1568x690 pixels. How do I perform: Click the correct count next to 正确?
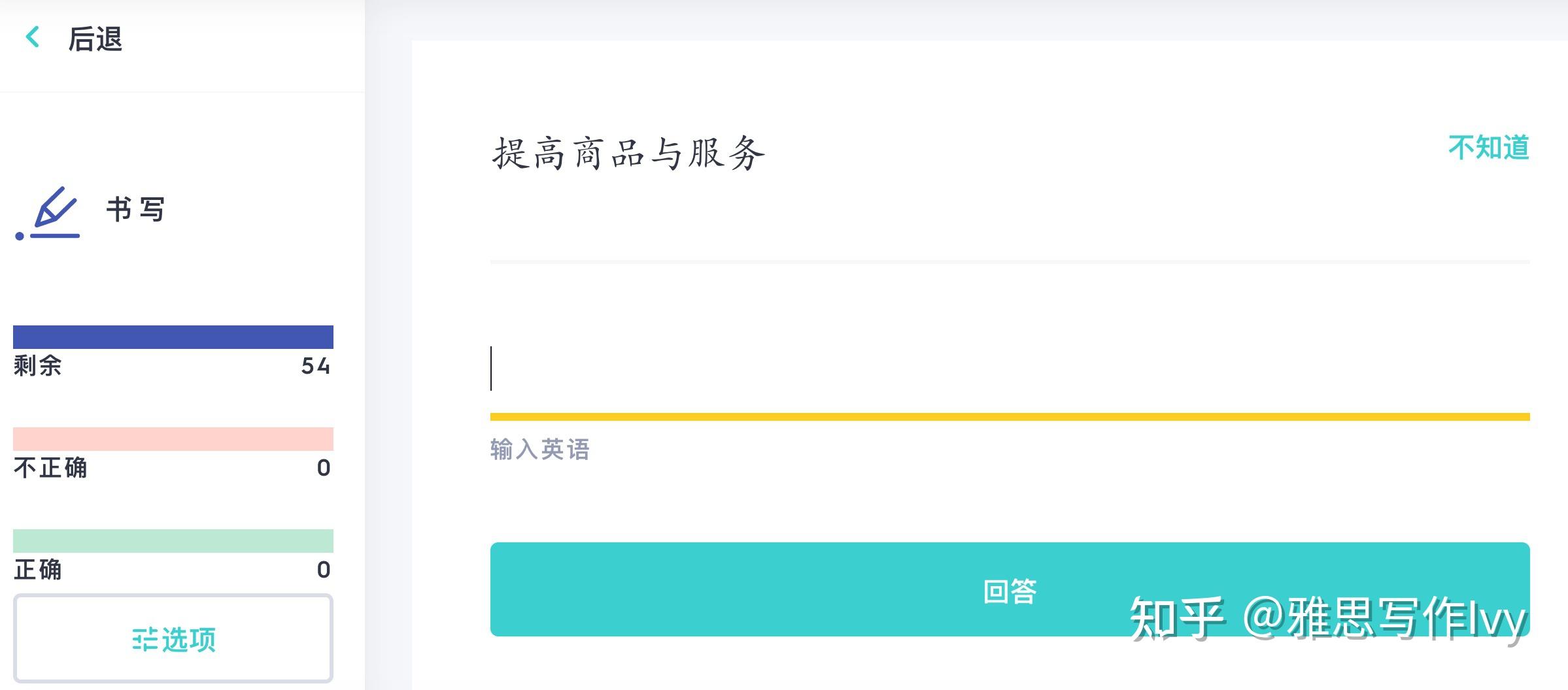click(324, 570)
